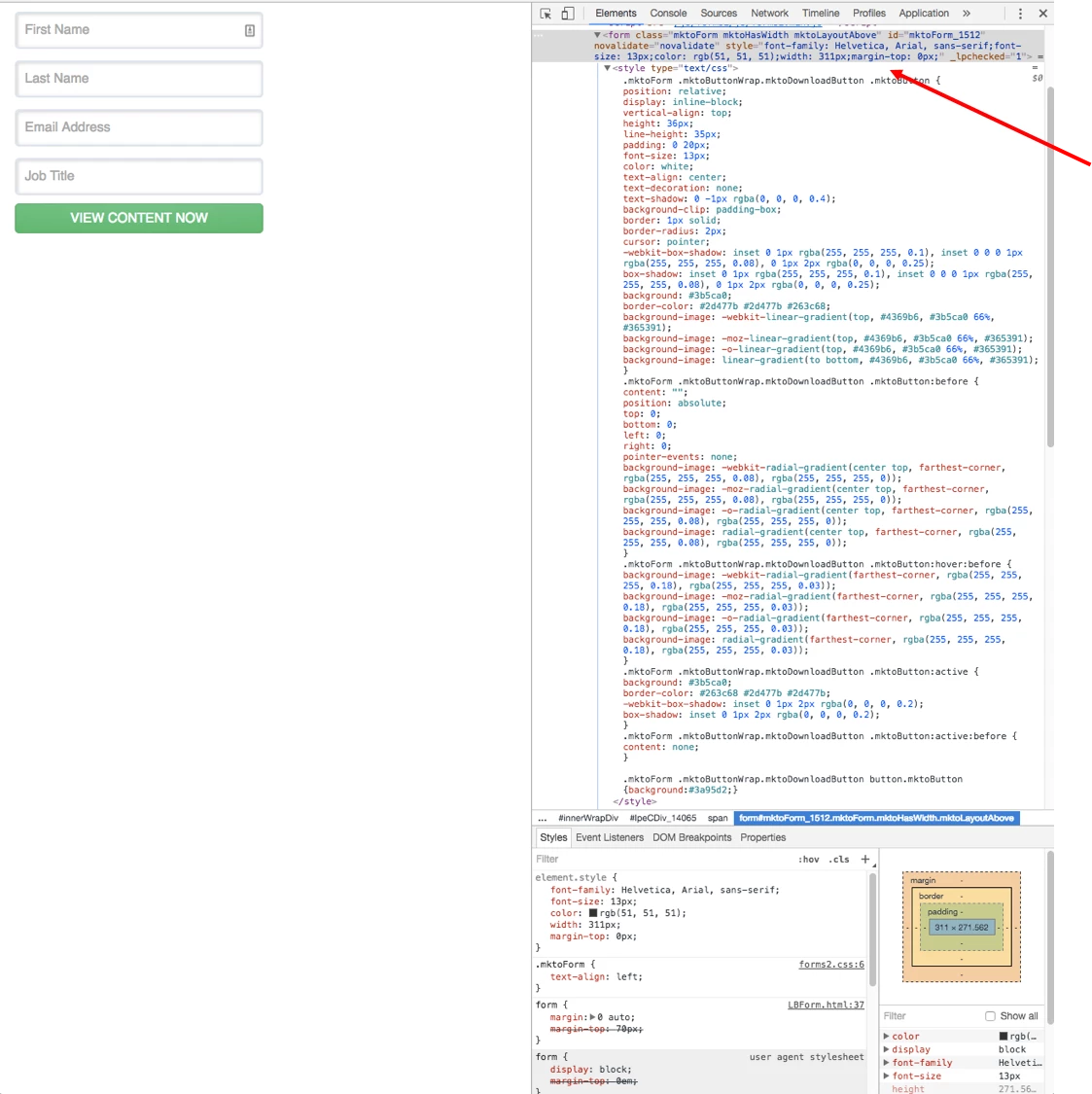Click the box model padding region label
Image resolution: width=1092 pixels, height=1094 pixels.
point(942,912)
